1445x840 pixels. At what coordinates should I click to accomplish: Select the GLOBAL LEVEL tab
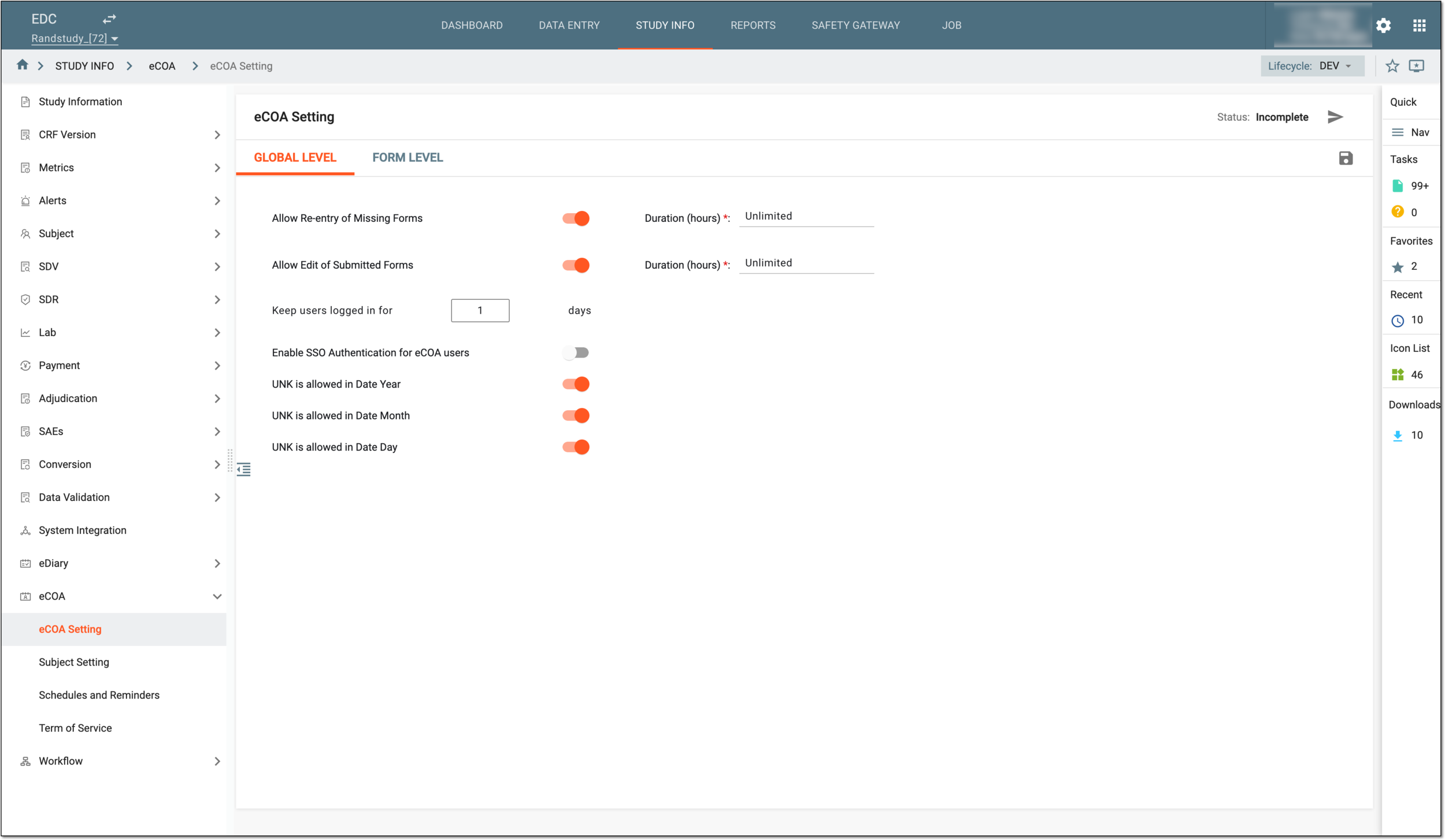(295, 157)
